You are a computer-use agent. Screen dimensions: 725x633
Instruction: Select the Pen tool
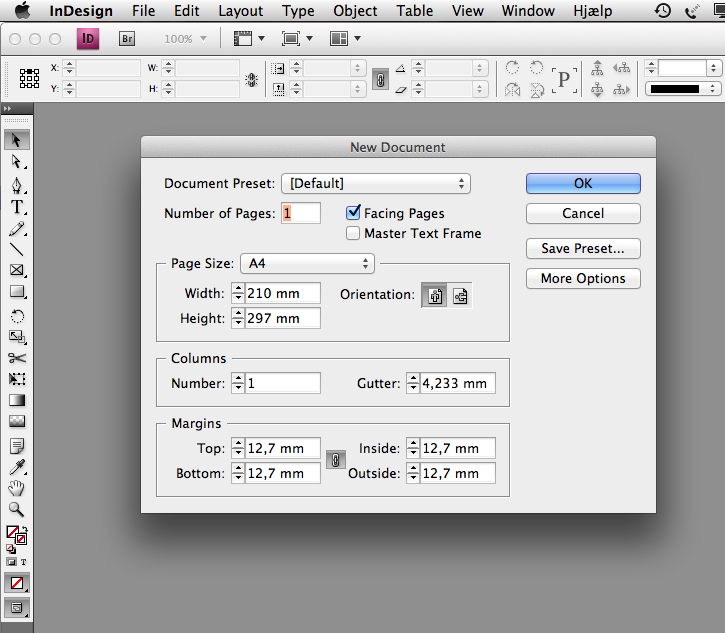[17, 185]
